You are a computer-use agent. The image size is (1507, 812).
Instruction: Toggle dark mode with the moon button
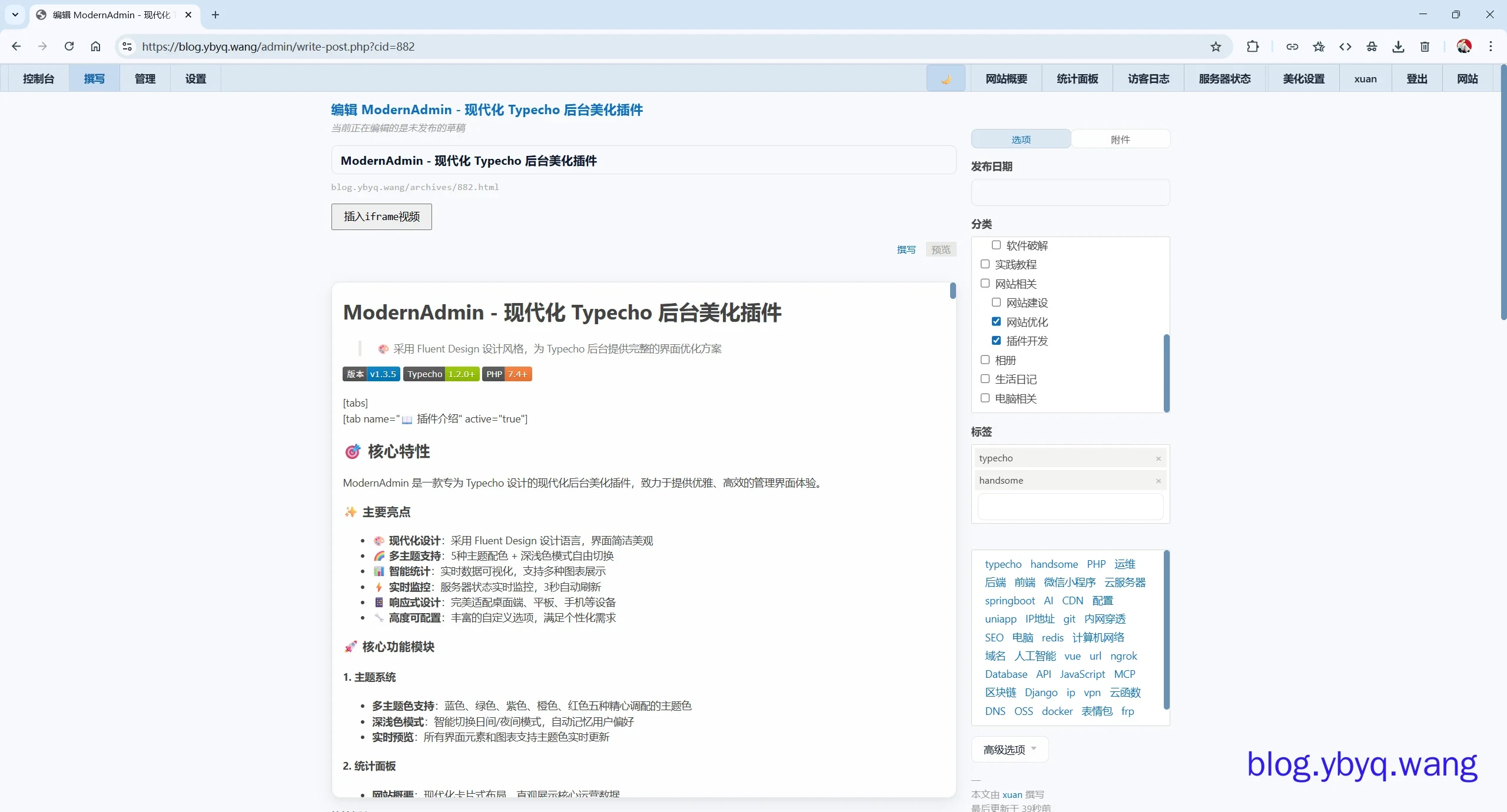click(946, 78)
